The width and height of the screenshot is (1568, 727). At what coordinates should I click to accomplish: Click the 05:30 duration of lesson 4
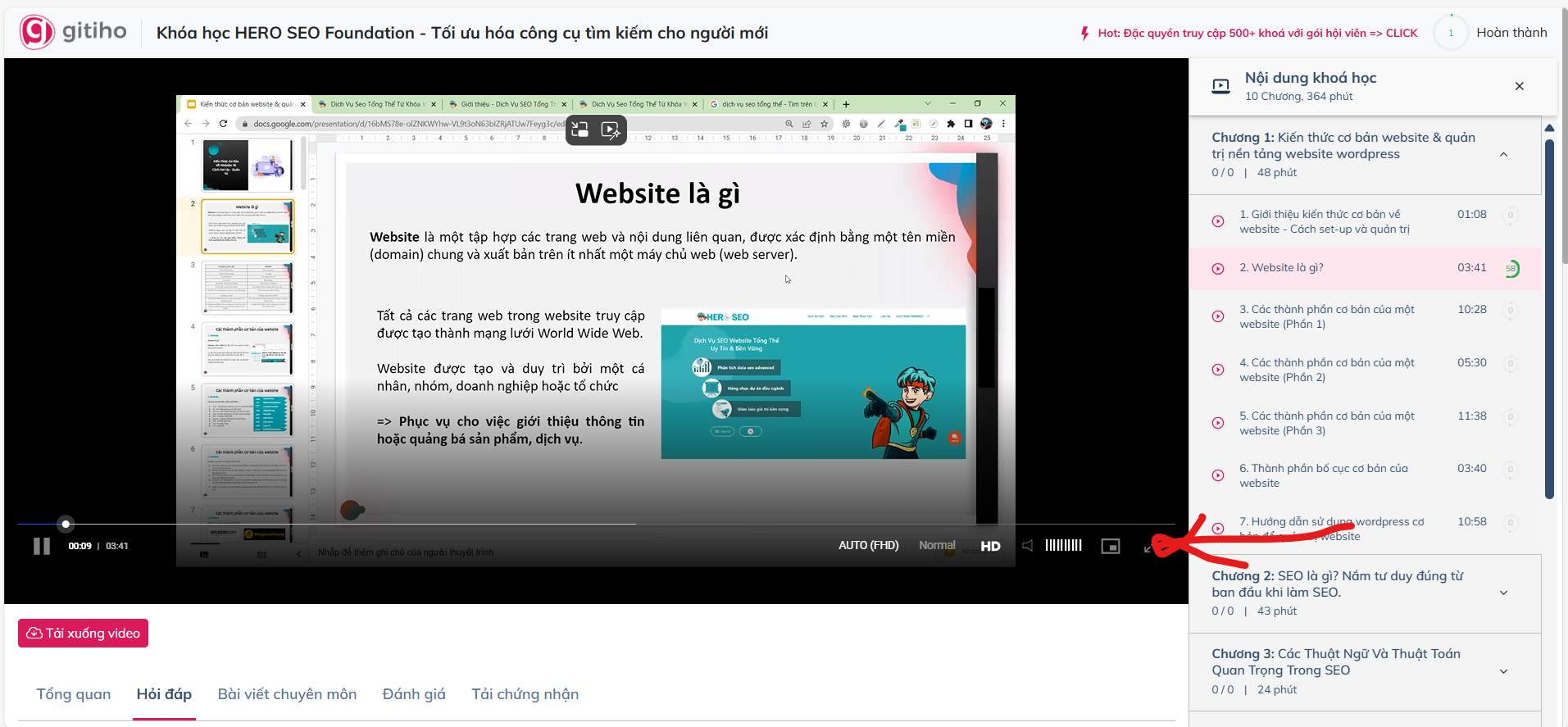(1471, 363)
